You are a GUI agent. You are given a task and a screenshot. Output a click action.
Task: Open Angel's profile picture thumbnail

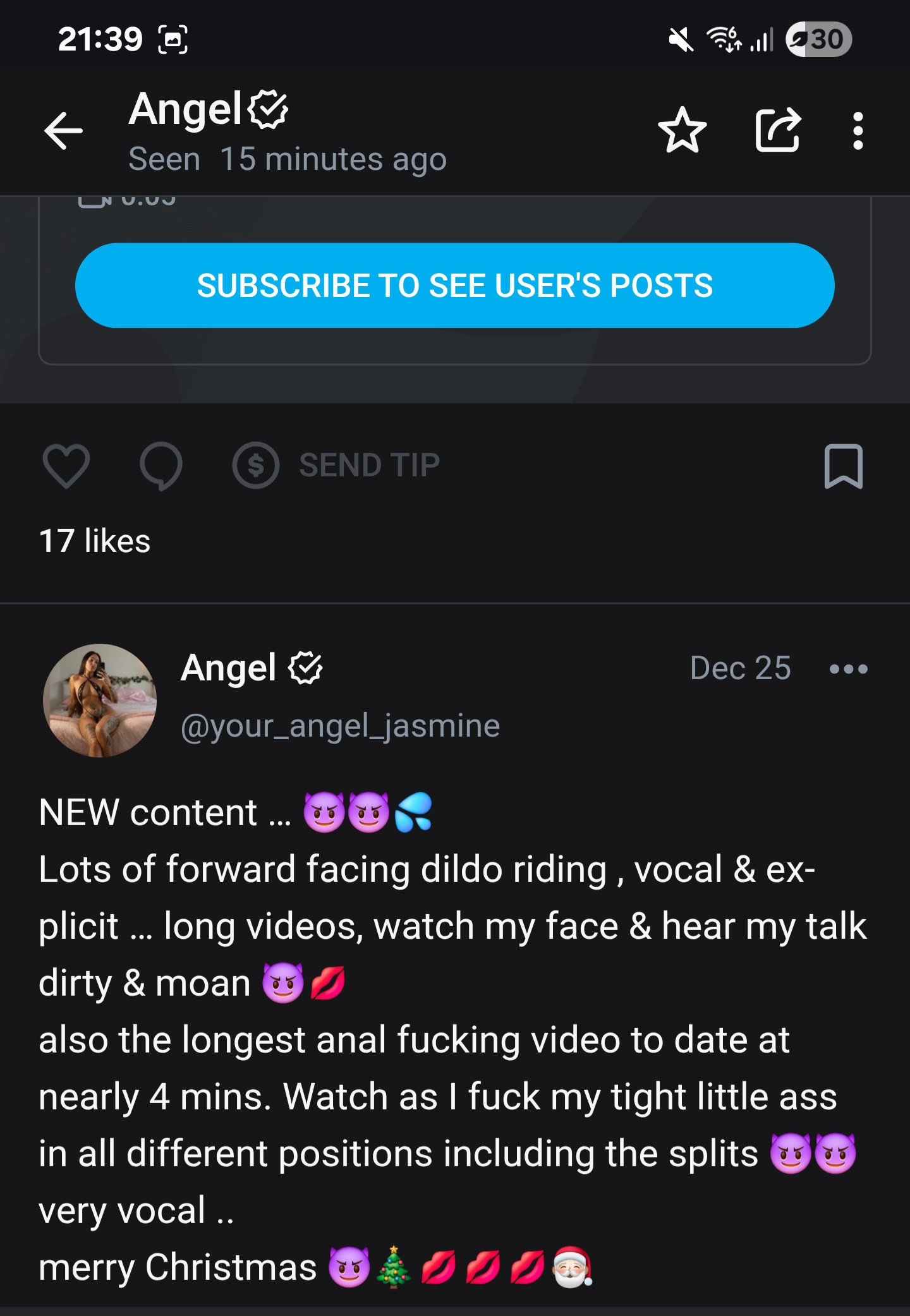click(100, 700)
